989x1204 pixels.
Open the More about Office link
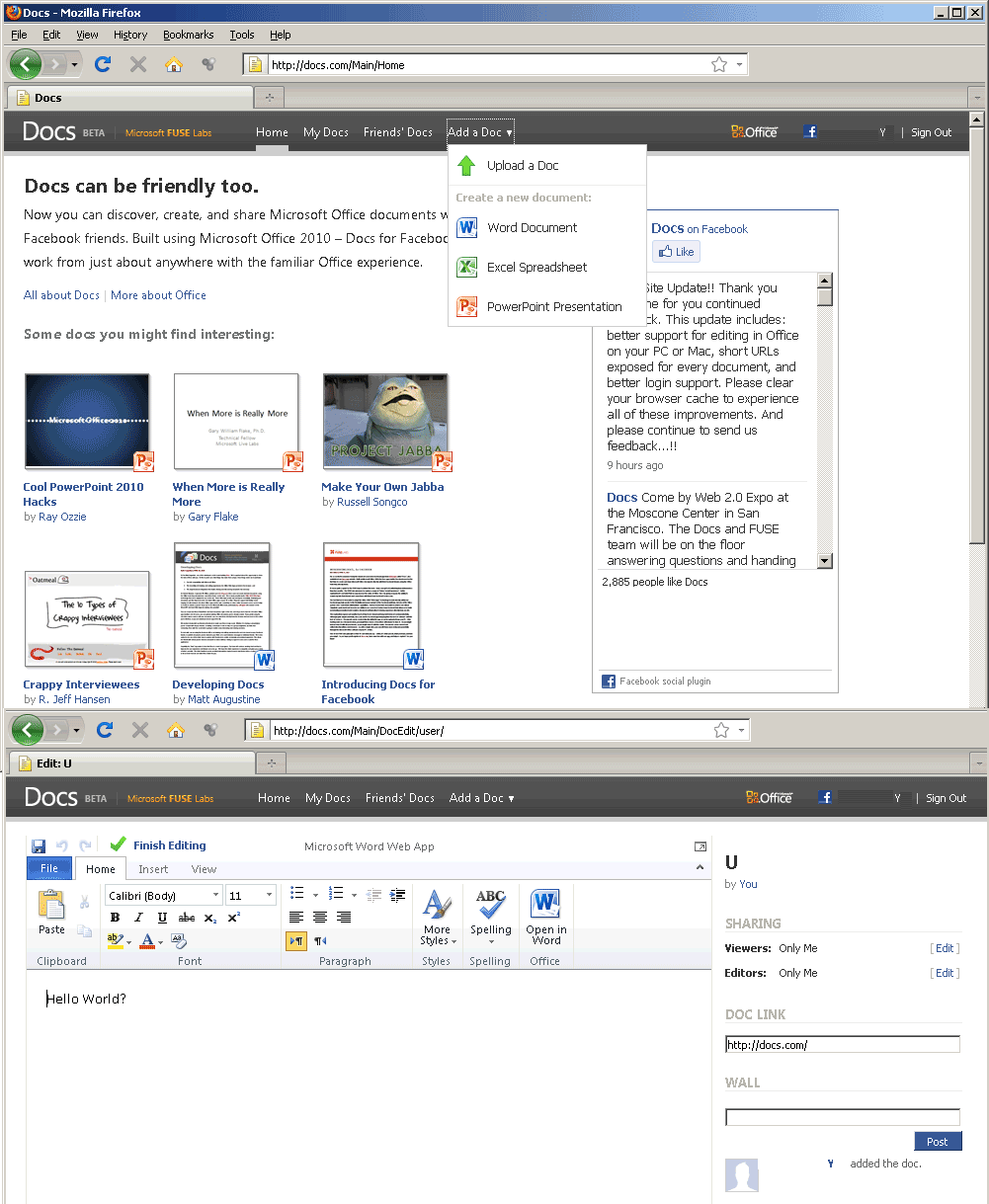[158, 295]
